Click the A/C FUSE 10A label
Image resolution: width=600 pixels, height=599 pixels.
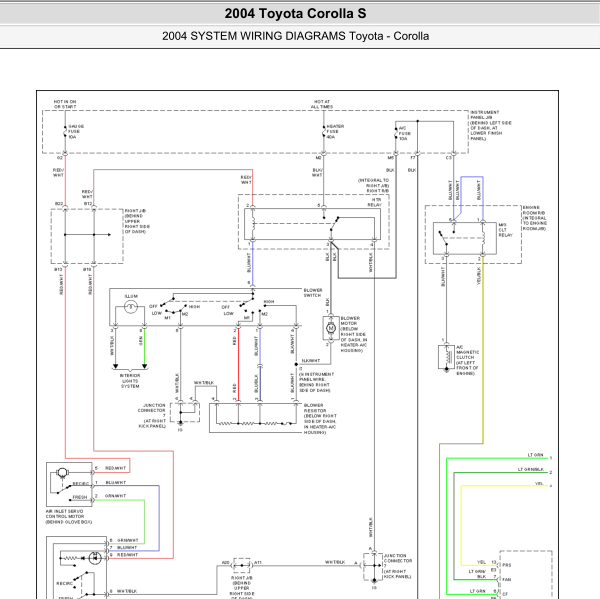pyautogui.click(x=404, y=133)
